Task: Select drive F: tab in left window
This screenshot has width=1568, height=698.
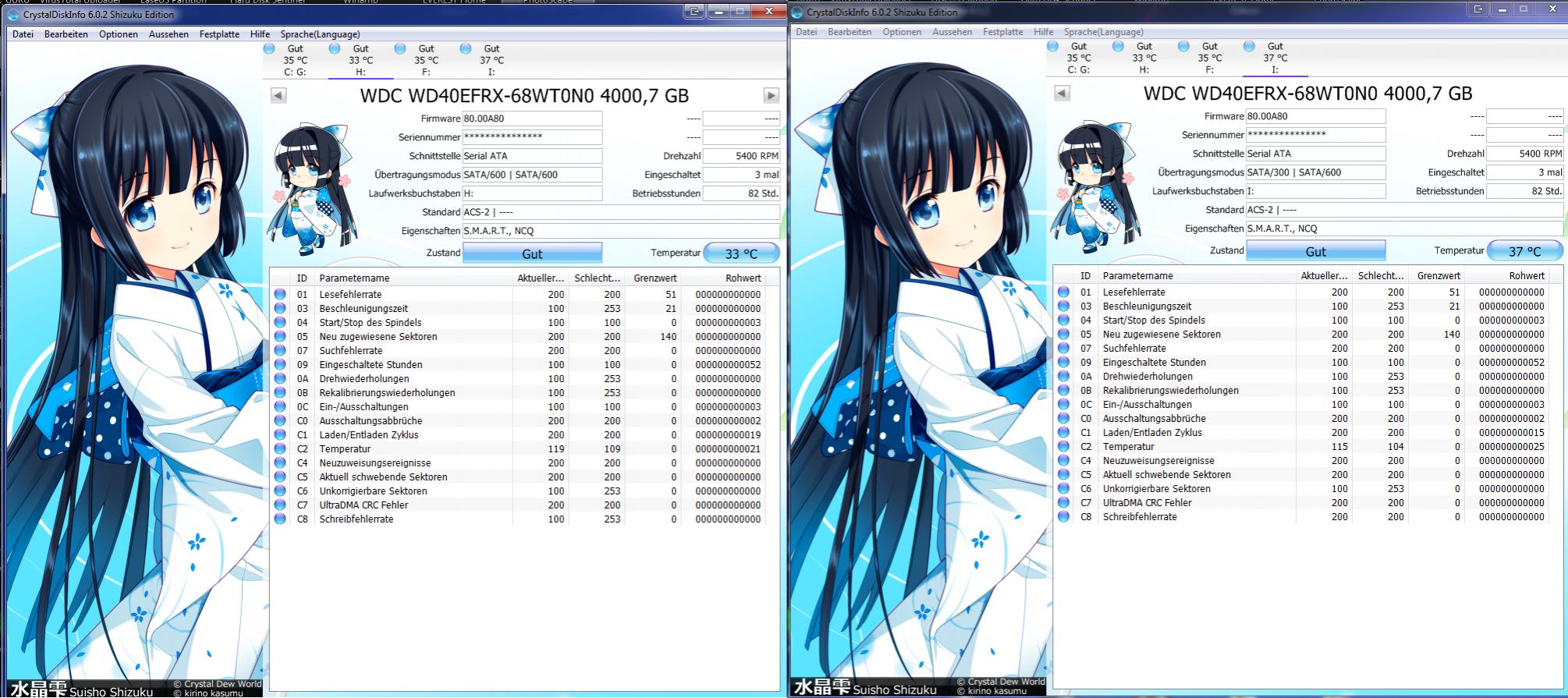Action: pos(426,60)
